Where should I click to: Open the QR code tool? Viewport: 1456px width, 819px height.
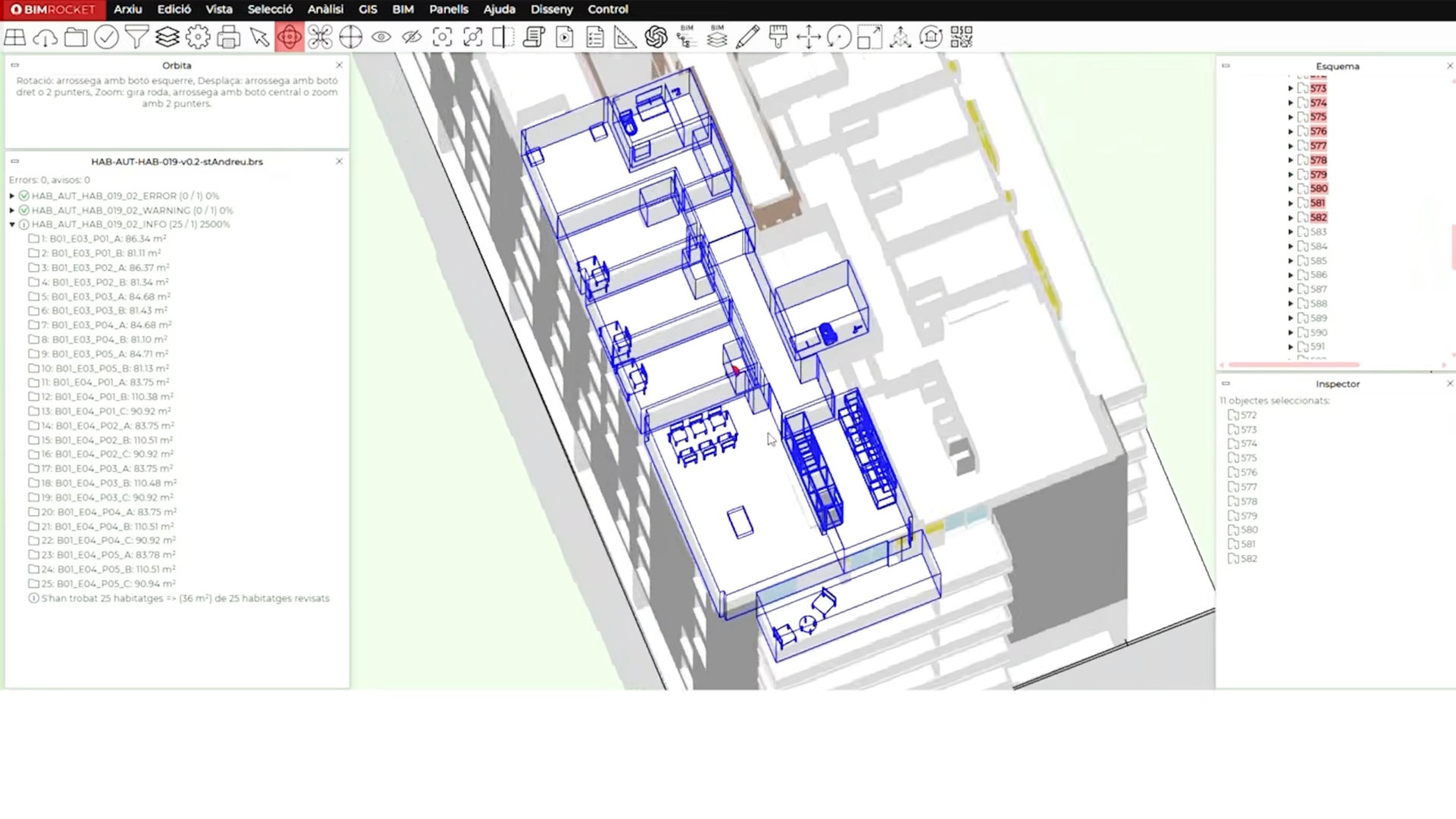pos(961,37)
